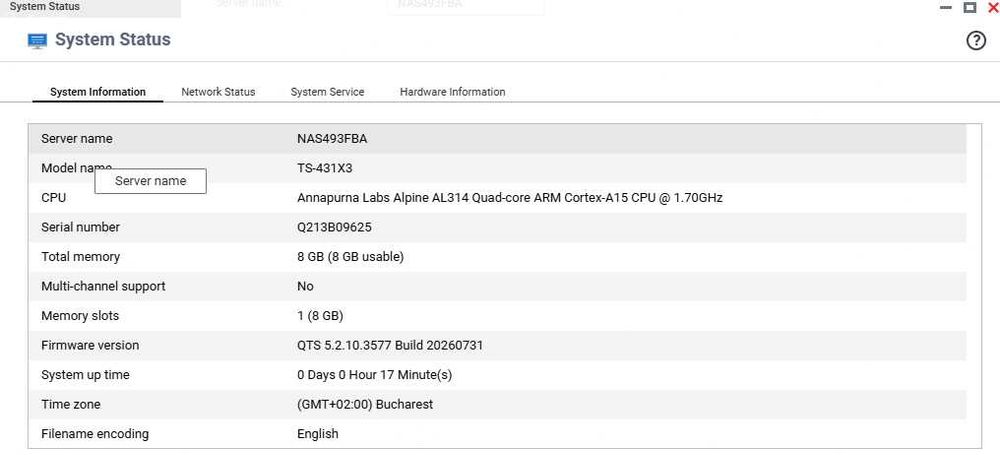The image size is (1000, 455).
Task: Select serial number Q213B09625
Action: pyautogui.click(x=334, y=227)
